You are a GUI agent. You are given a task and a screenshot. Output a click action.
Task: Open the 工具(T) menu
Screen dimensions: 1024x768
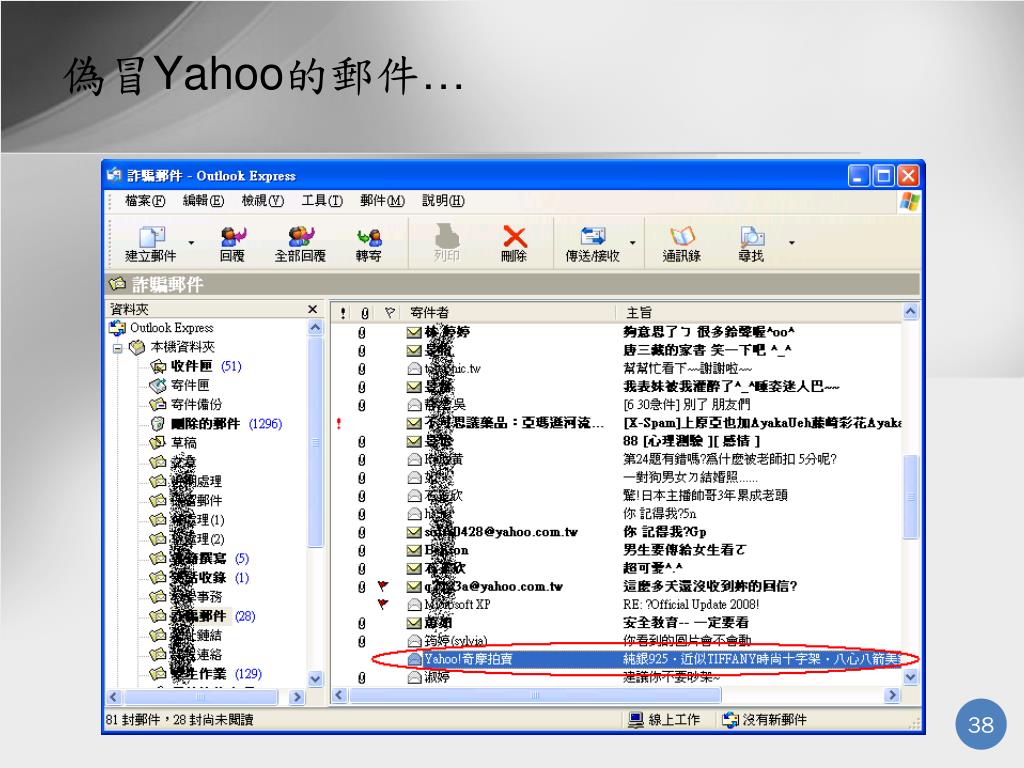(x=322, y=200)
